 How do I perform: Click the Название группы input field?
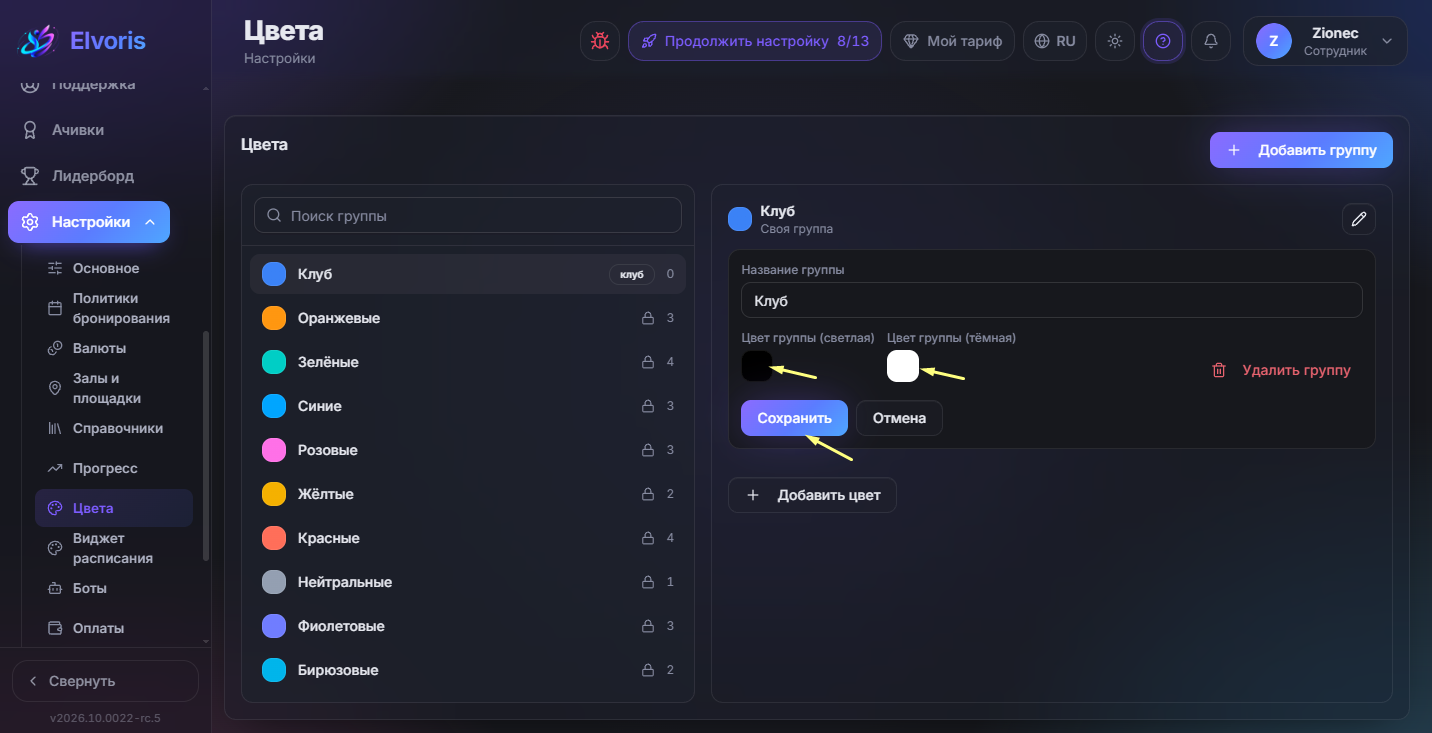1052,300
